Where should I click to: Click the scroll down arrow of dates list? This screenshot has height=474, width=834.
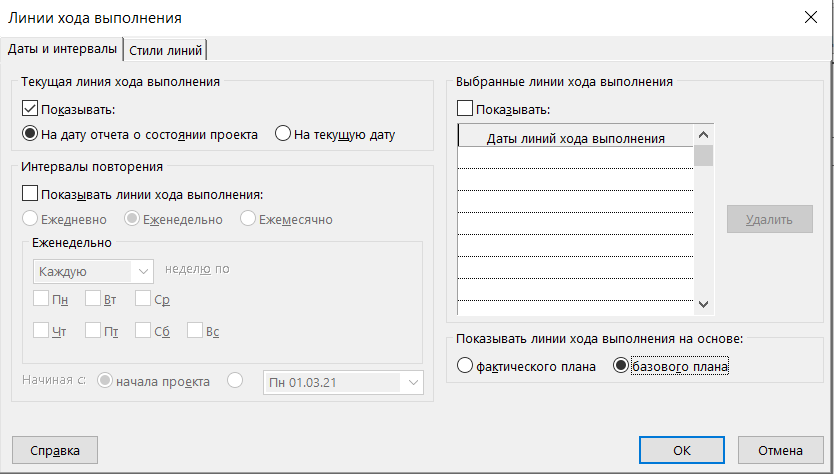click(703, 304)
